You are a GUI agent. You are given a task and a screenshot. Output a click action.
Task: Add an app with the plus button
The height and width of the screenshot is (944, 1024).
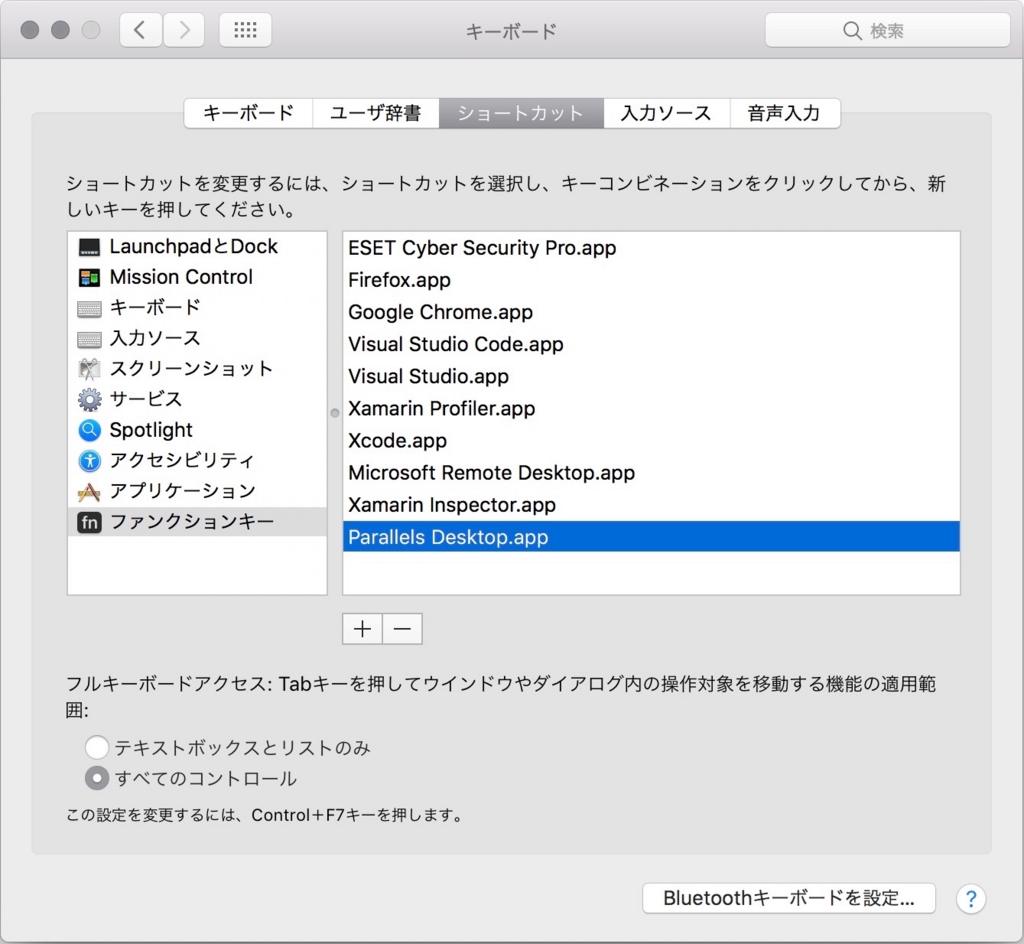click(x=362, y=629)
